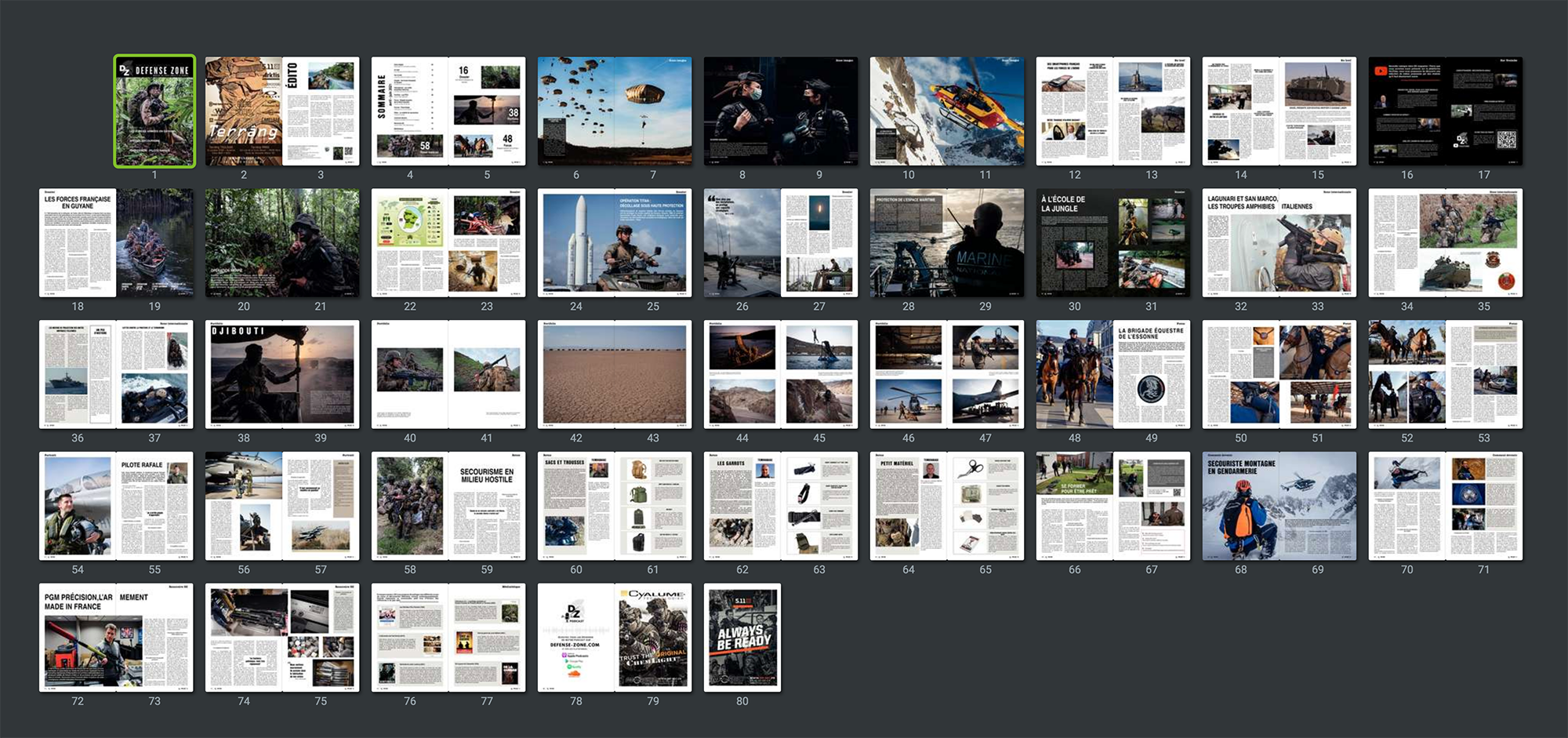This screenshot has width=1568, height=738.
Task: Select the 'Secourisme en milieu hostile' page
Action: 487,507
